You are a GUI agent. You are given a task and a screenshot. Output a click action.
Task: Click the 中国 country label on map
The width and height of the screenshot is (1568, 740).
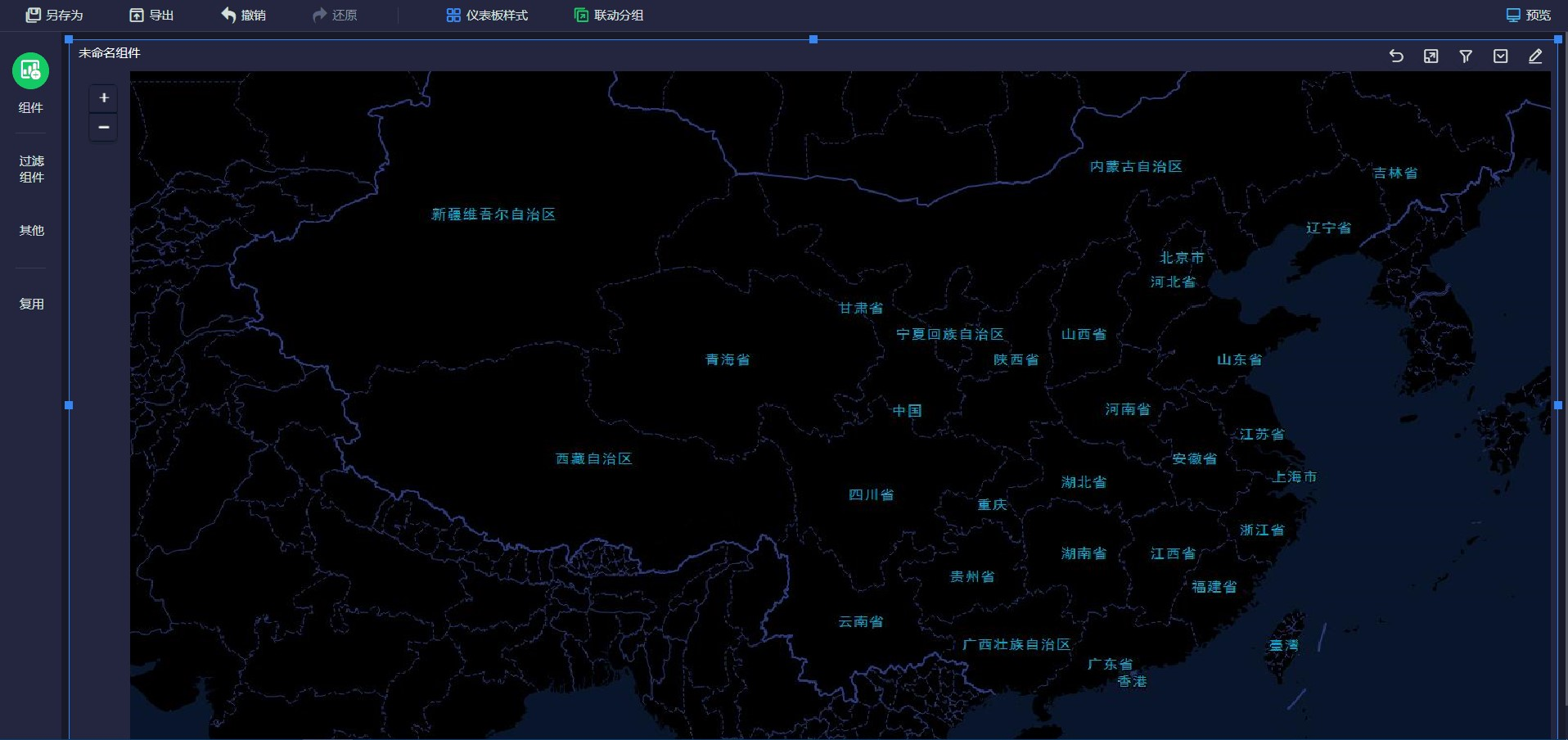click(x=907, y=411)
